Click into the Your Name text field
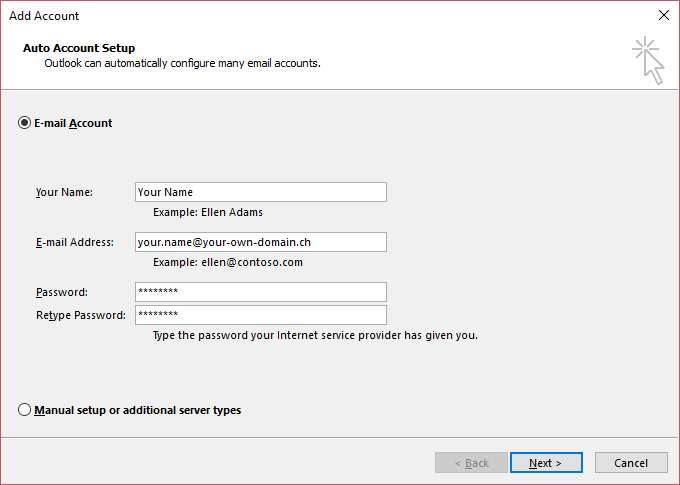Viewport: 680px width, 485px height. (x=261, y=192)
